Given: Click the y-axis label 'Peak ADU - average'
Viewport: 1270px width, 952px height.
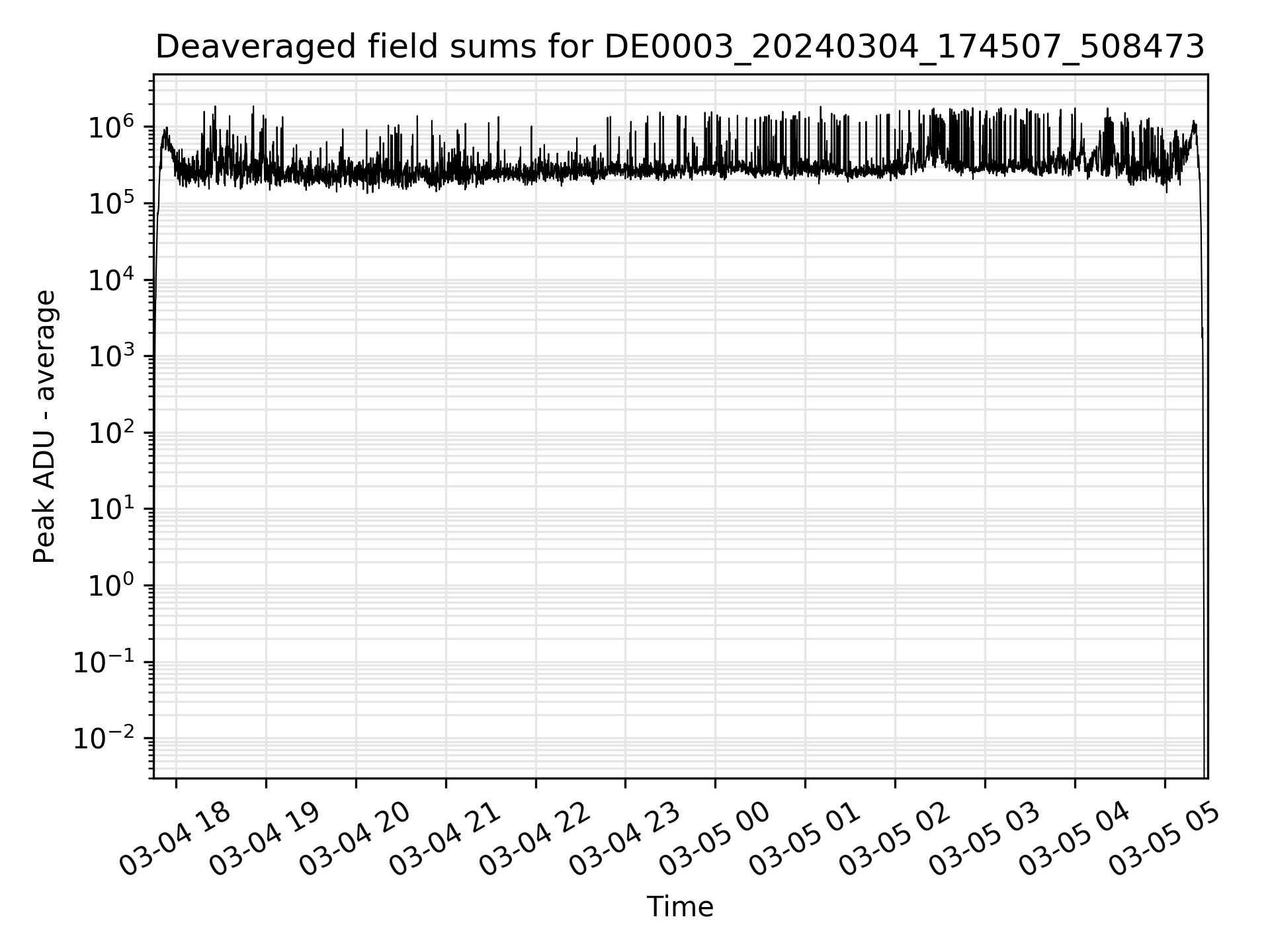Looking at the screenshot, I should [44, 426].
